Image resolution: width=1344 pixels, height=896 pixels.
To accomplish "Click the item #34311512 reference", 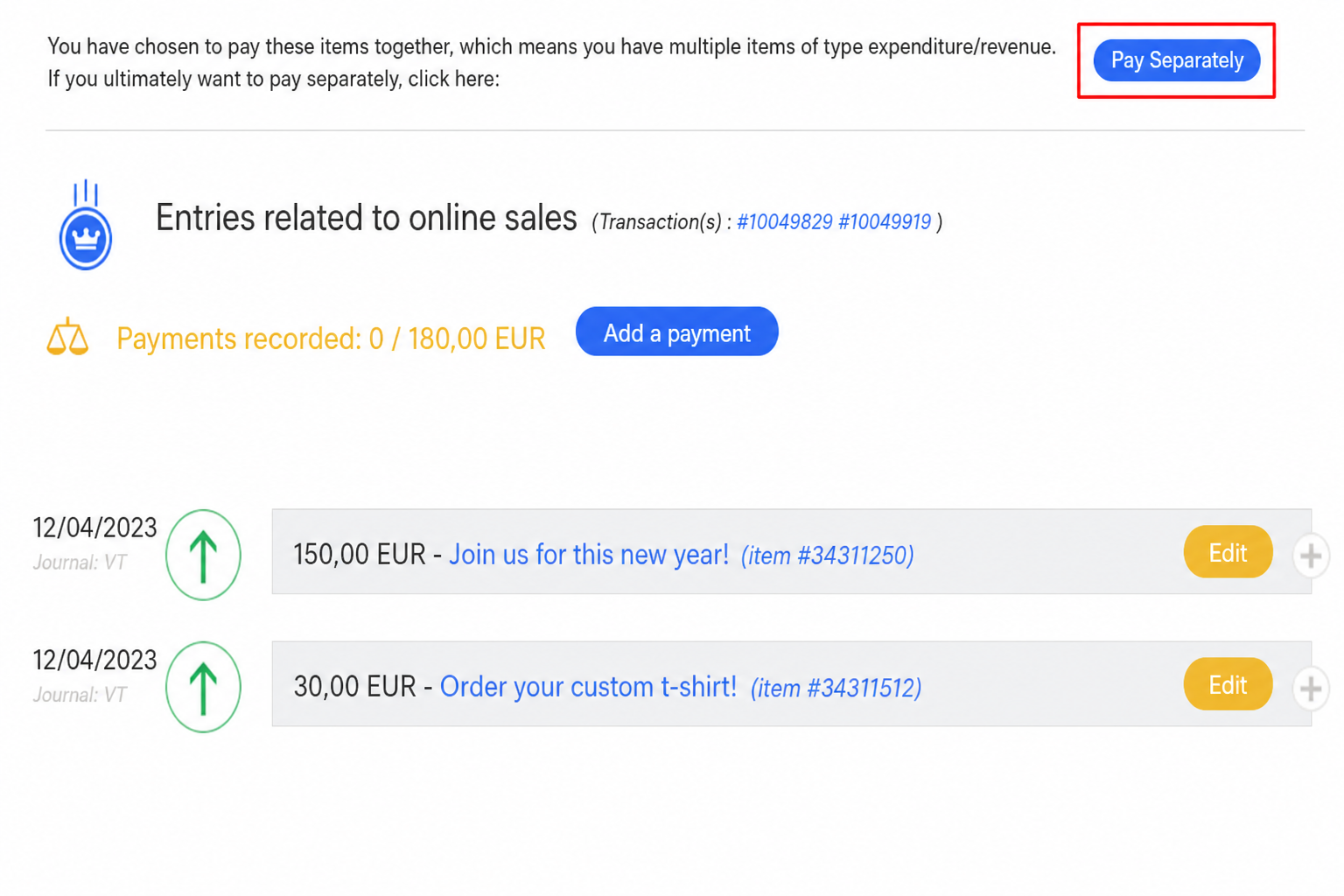I will [x=836, y=689].
